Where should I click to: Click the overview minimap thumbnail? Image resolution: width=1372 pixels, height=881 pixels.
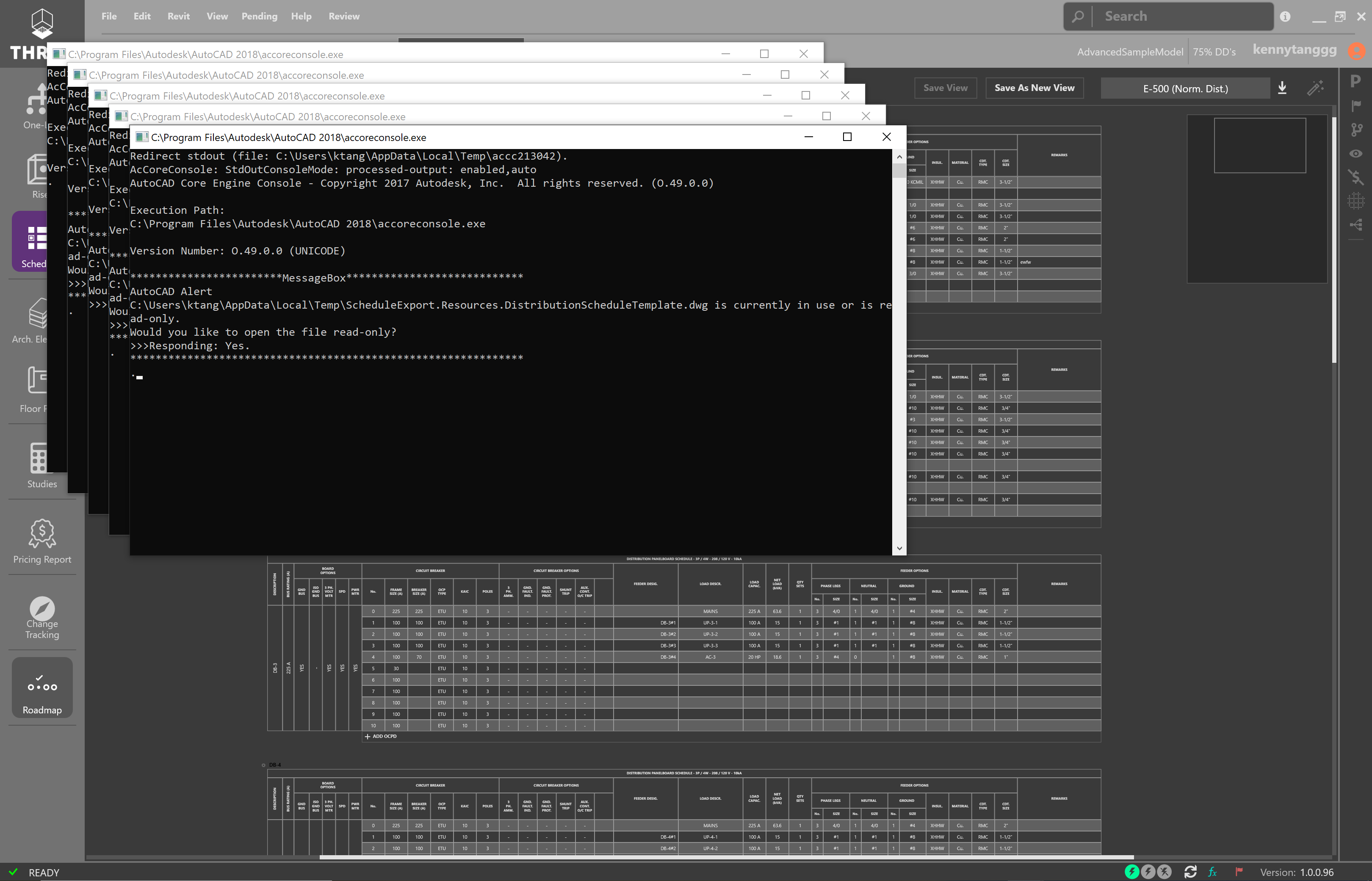point(1256,199)
